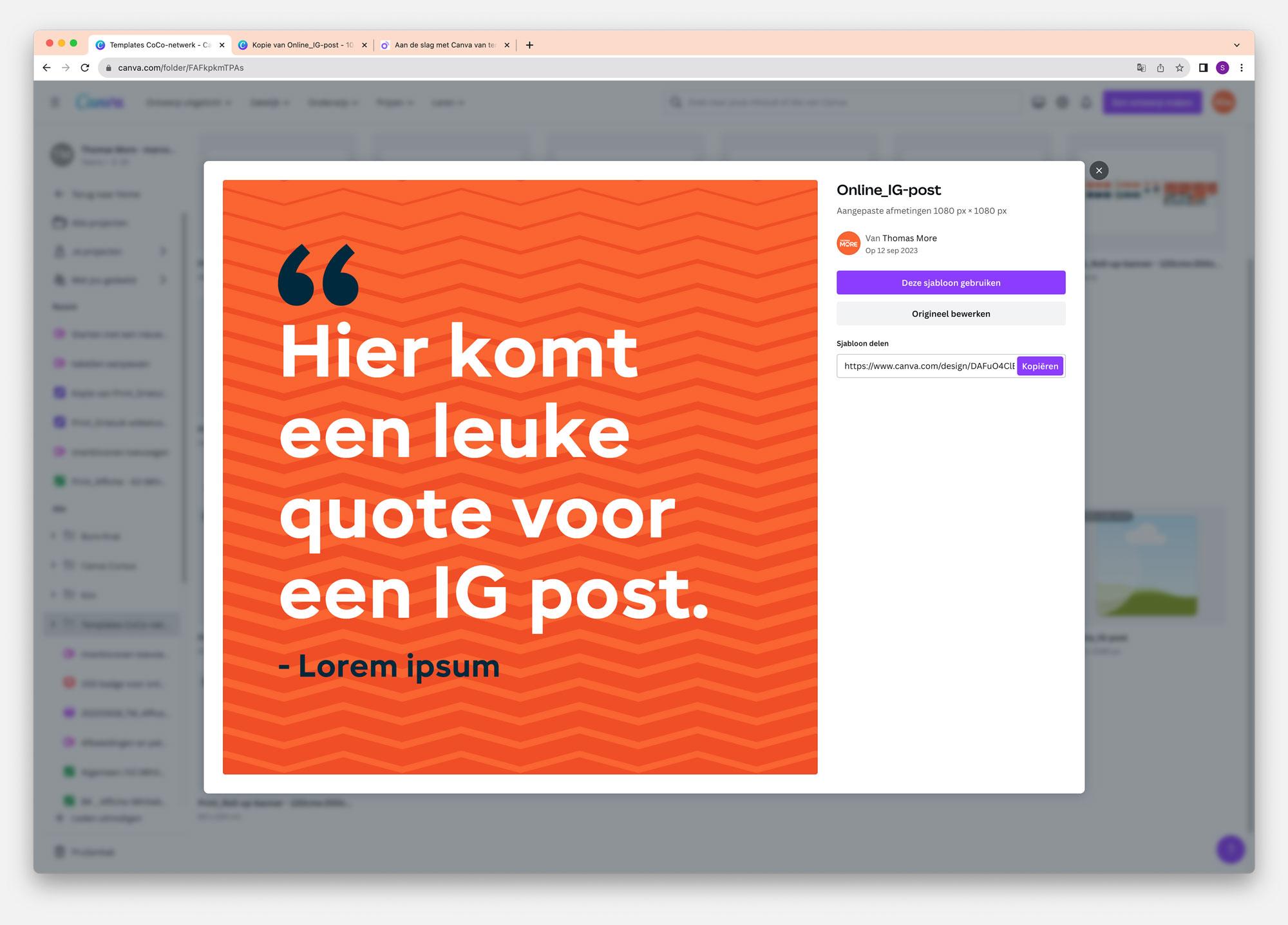Open Chrome three-dot menu
The height and width of the screenshot is (925, 1288).
[1242, 68]
